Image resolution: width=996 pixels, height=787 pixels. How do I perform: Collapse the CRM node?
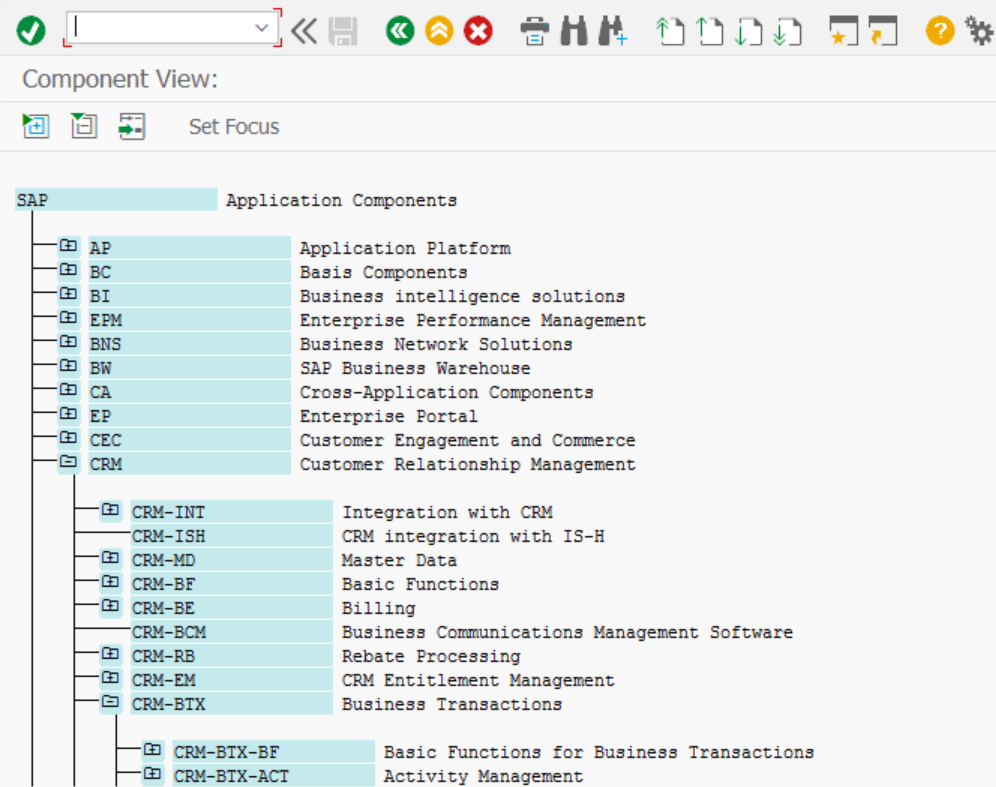pos(68,462)
